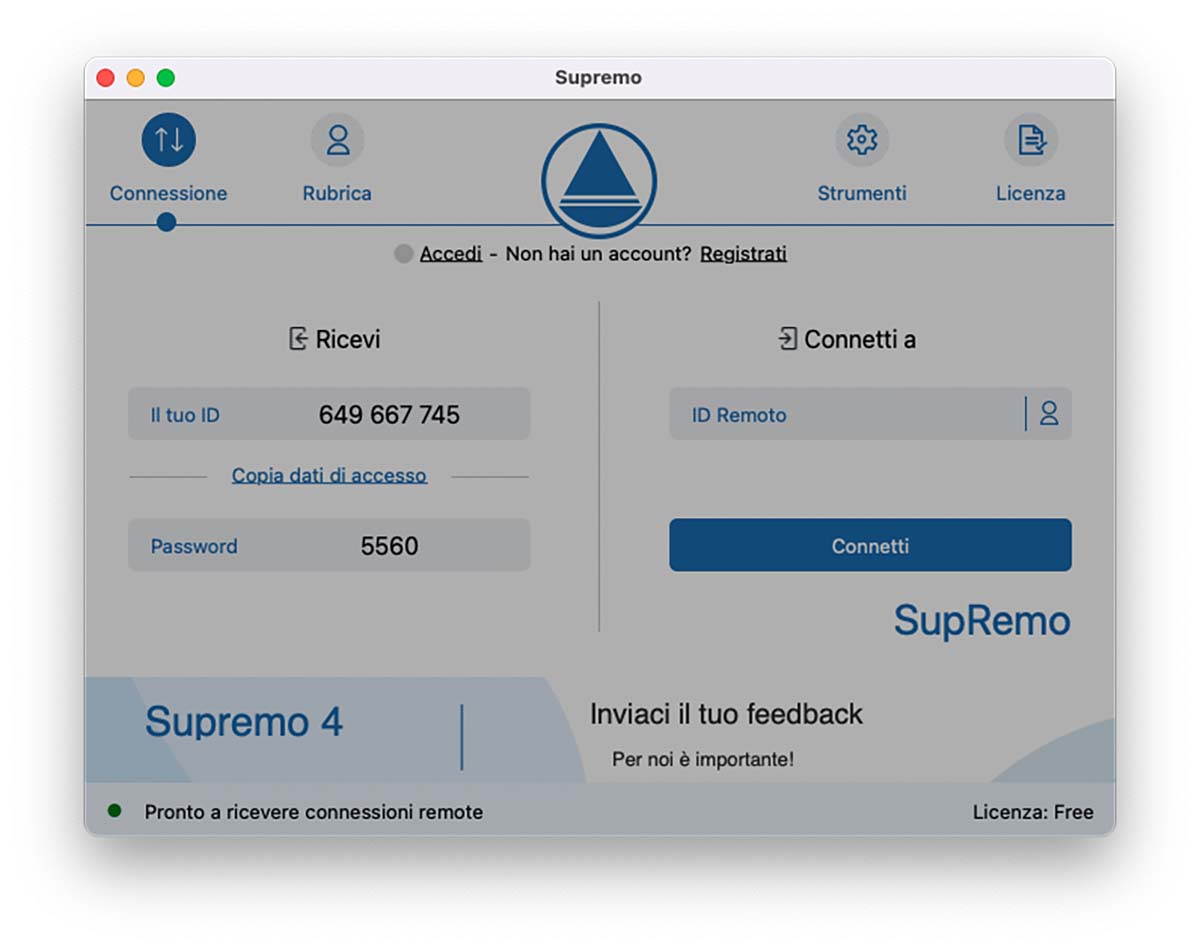The width and height of the screenshot is (1200, 948).
Task: Click the password value 5560
Action: (389, 546)
